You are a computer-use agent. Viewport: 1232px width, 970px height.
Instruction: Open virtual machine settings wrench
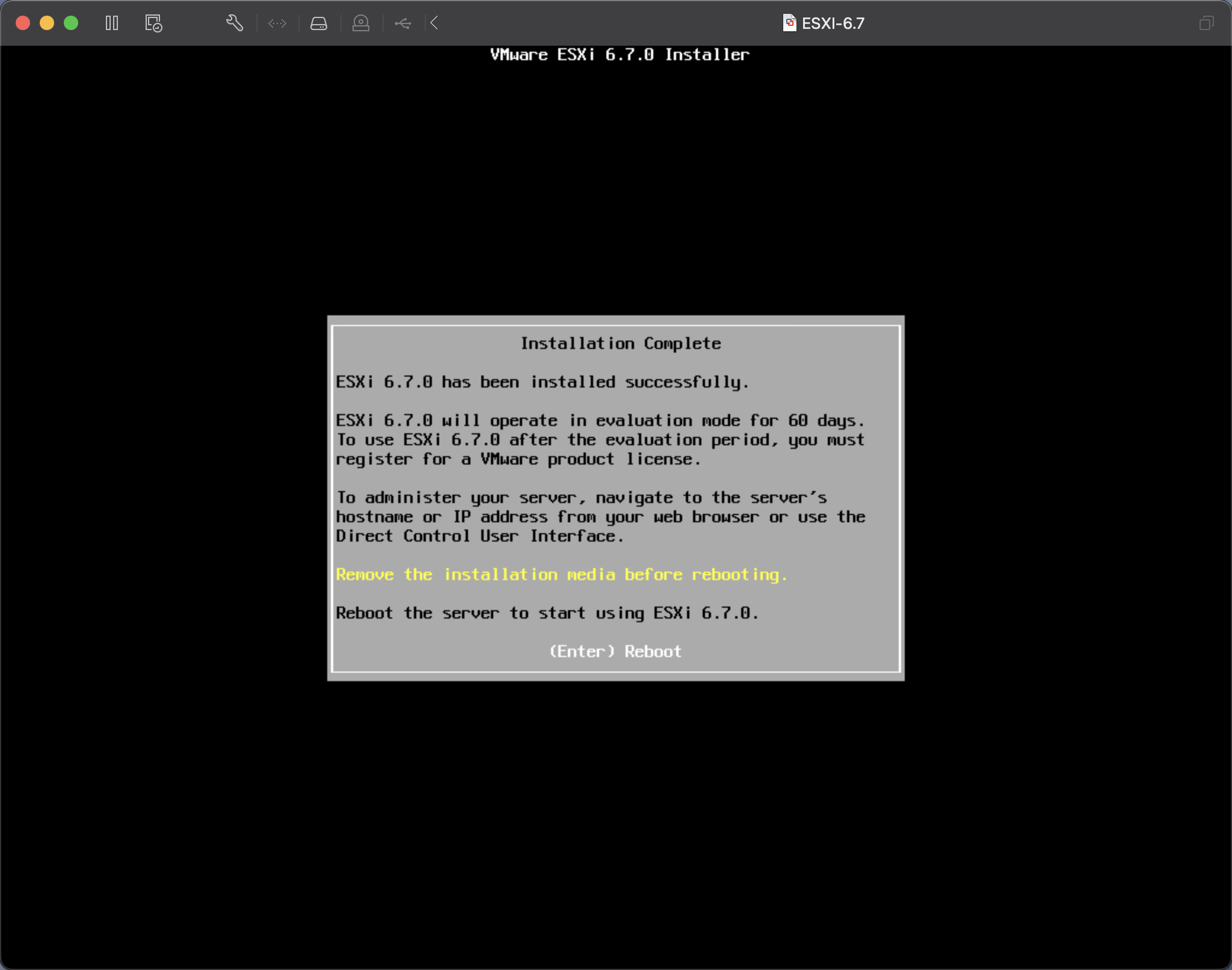click(234, 23)
